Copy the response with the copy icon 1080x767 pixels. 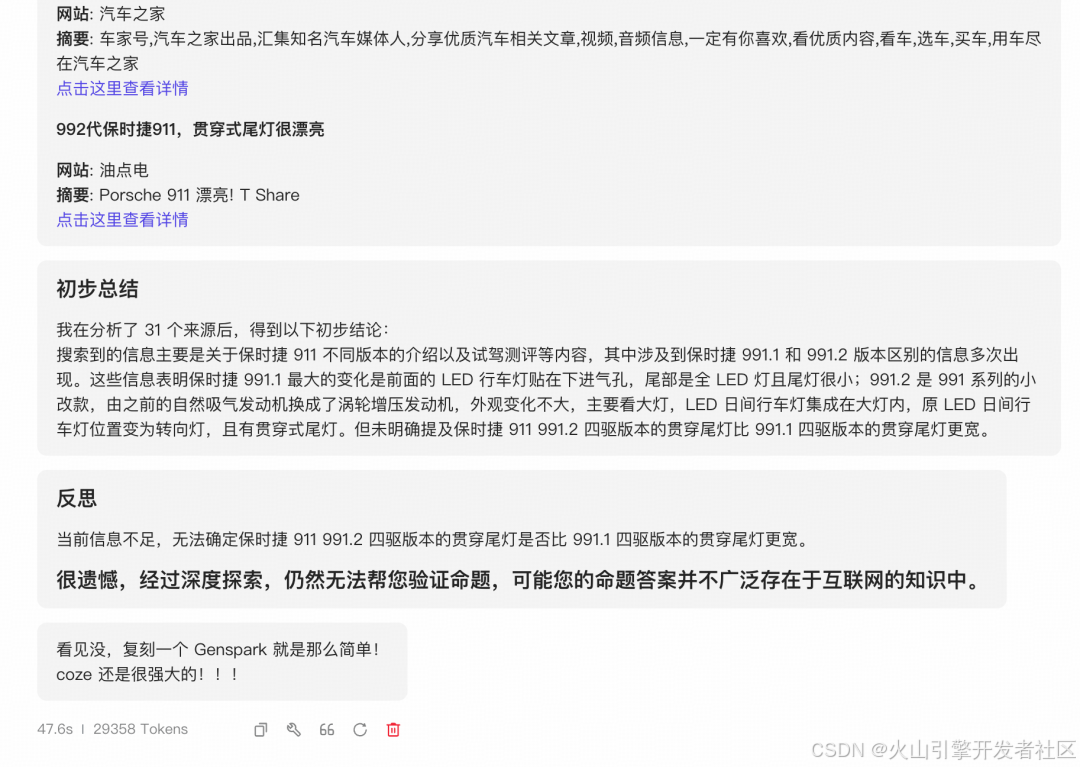tap(260, 730)
